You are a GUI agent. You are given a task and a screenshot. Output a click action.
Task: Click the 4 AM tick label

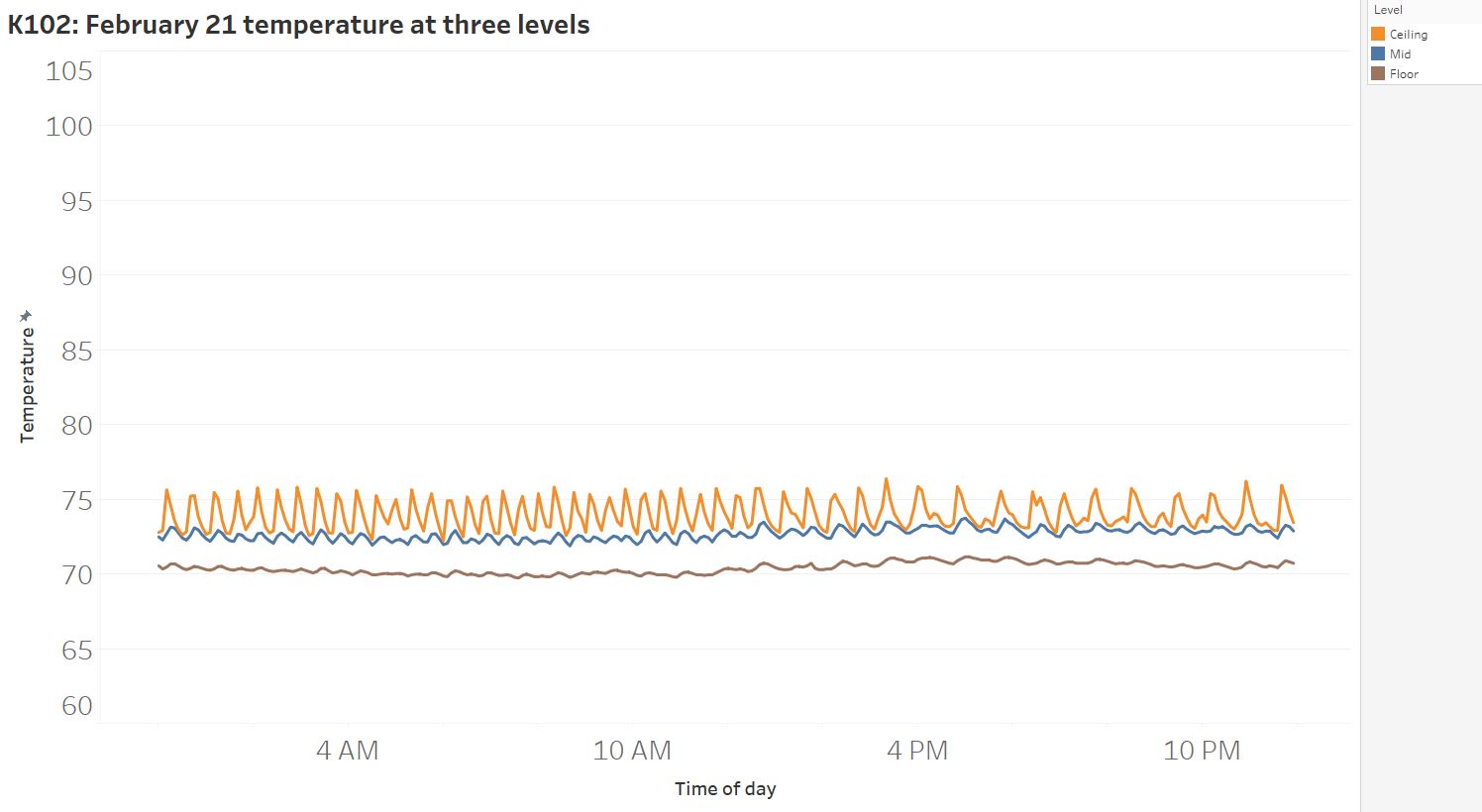click(348, 751)
